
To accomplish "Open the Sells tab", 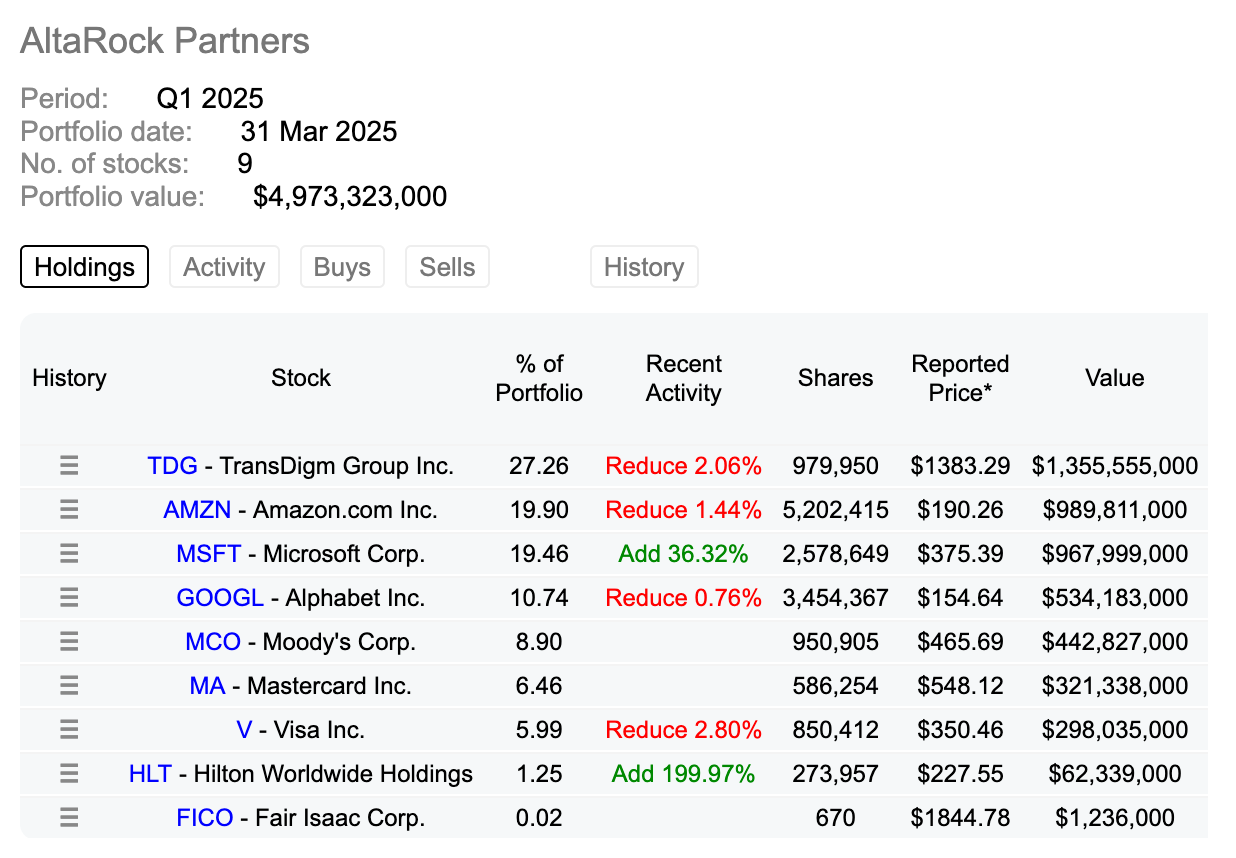I will [447, 267].
